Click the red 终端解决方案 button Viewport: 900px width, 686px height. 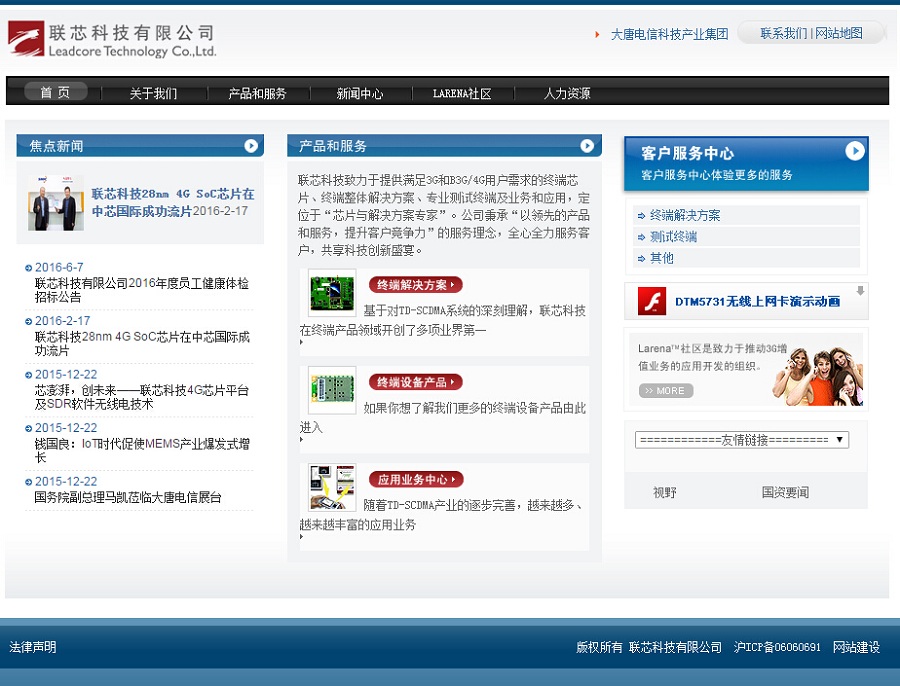point(416,285)
